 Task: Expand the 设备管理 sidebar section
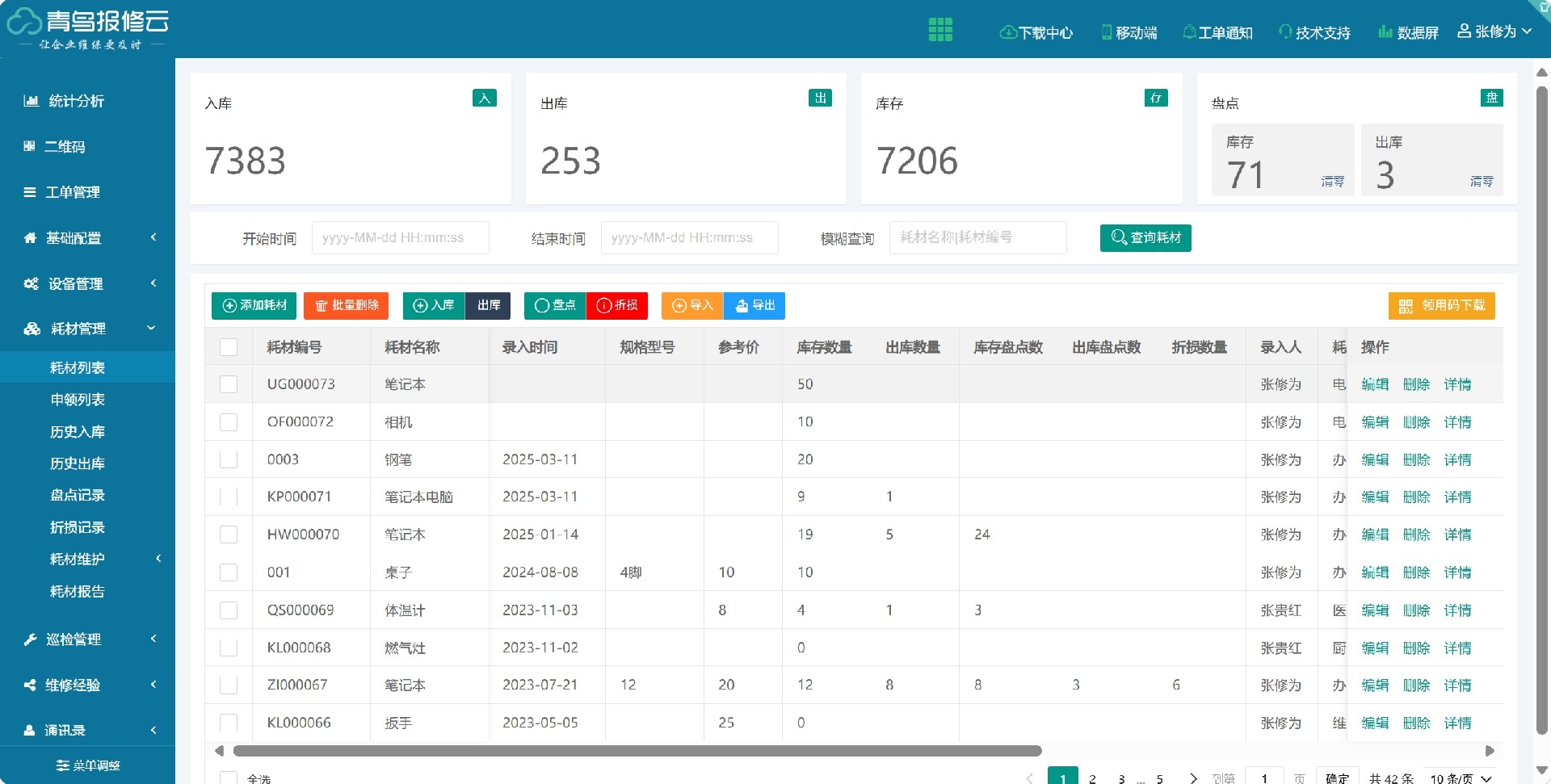pos(74,283)
